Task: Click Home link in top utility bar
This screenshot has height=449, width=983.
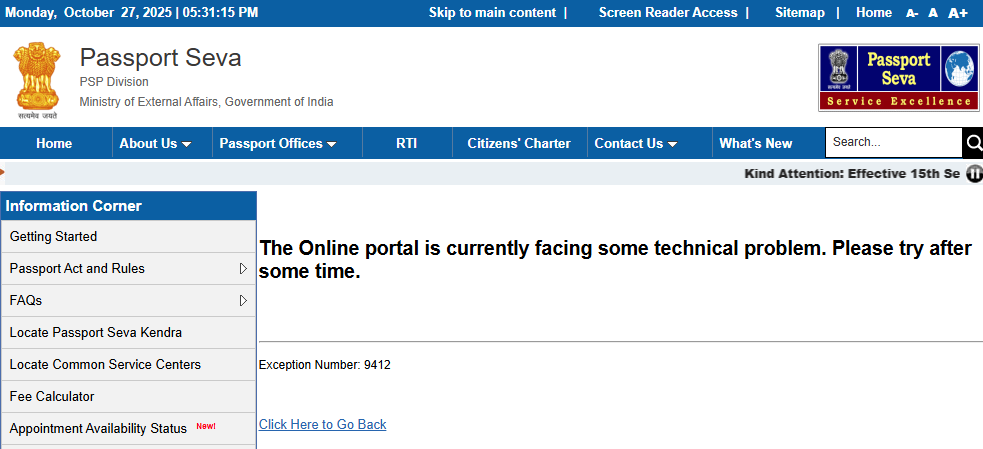Action: click(x=874, y=13)
